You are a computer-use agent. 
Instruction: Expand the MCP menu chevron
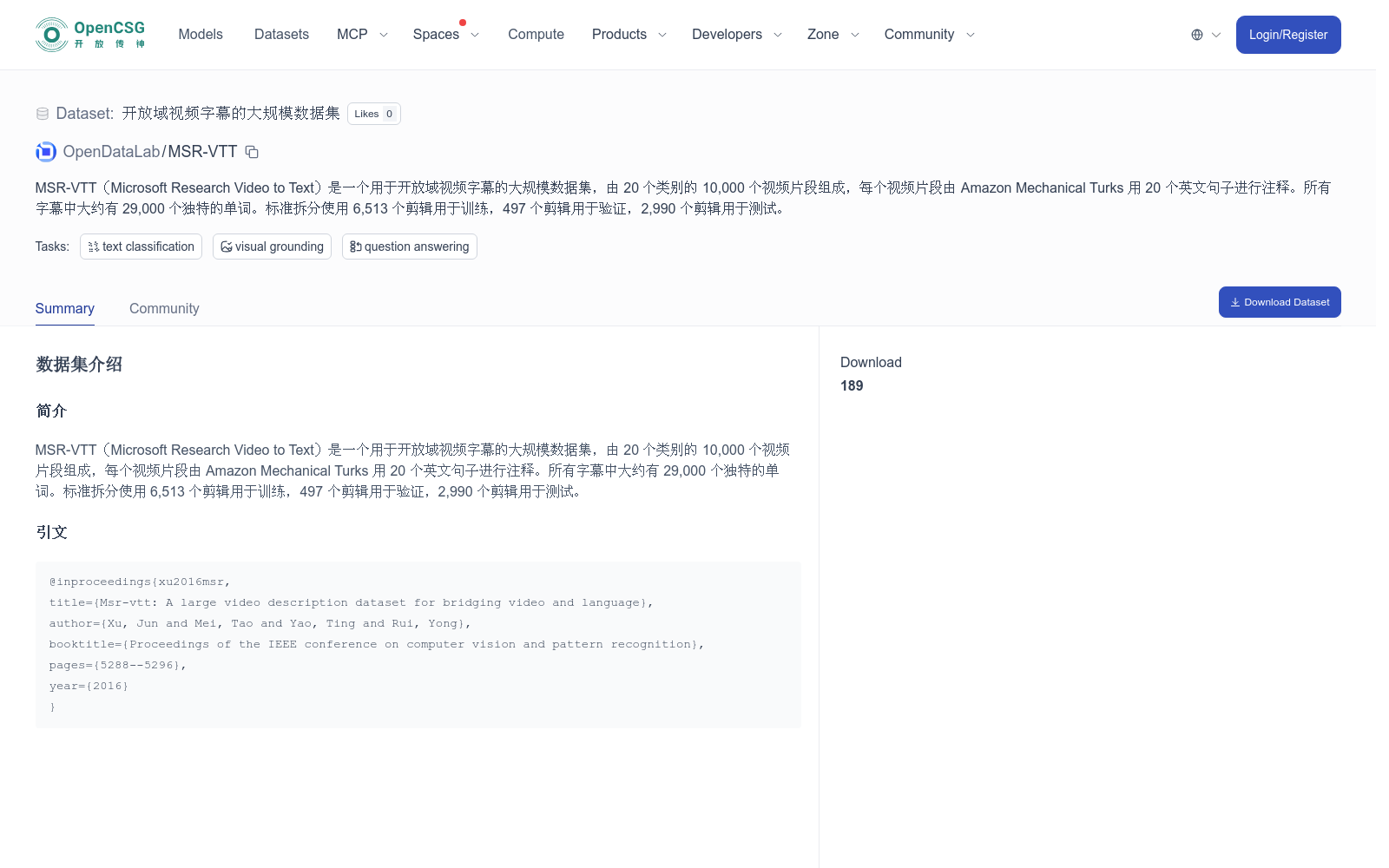[x=384, y=35]
